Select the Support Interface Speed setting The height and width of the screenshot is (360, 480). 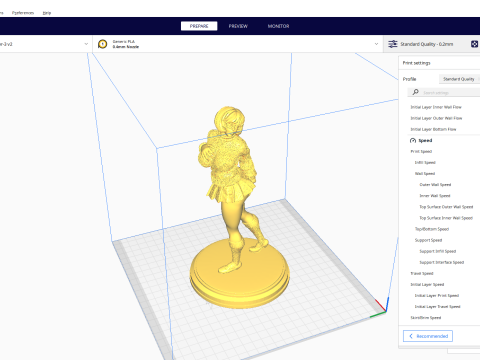441,262
